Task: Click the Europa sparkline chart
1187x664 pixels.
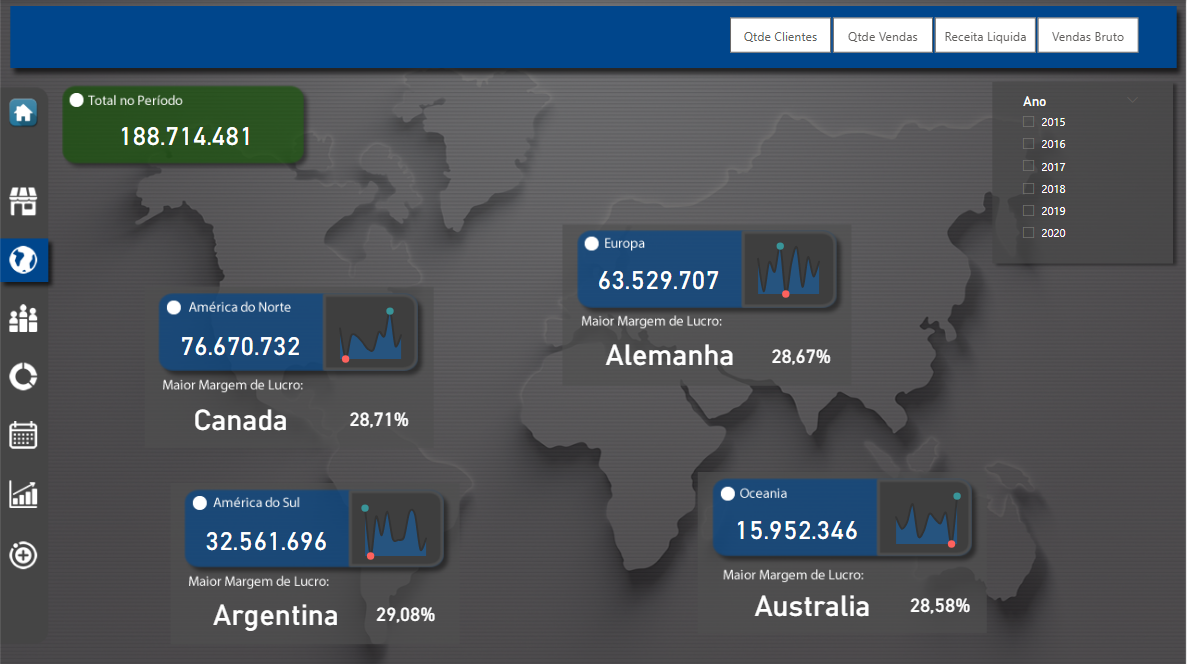Action: [x=788, y=270]
